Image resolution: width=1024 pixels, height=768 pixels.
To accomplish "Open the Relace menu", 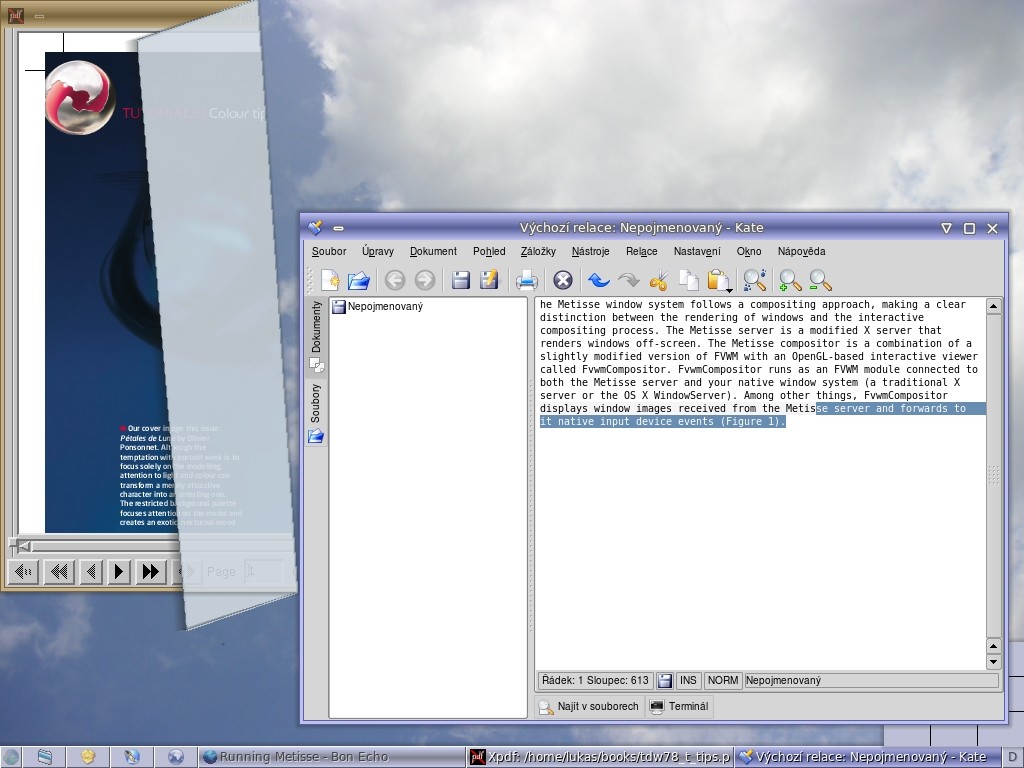I will click(x=641, y=251).
